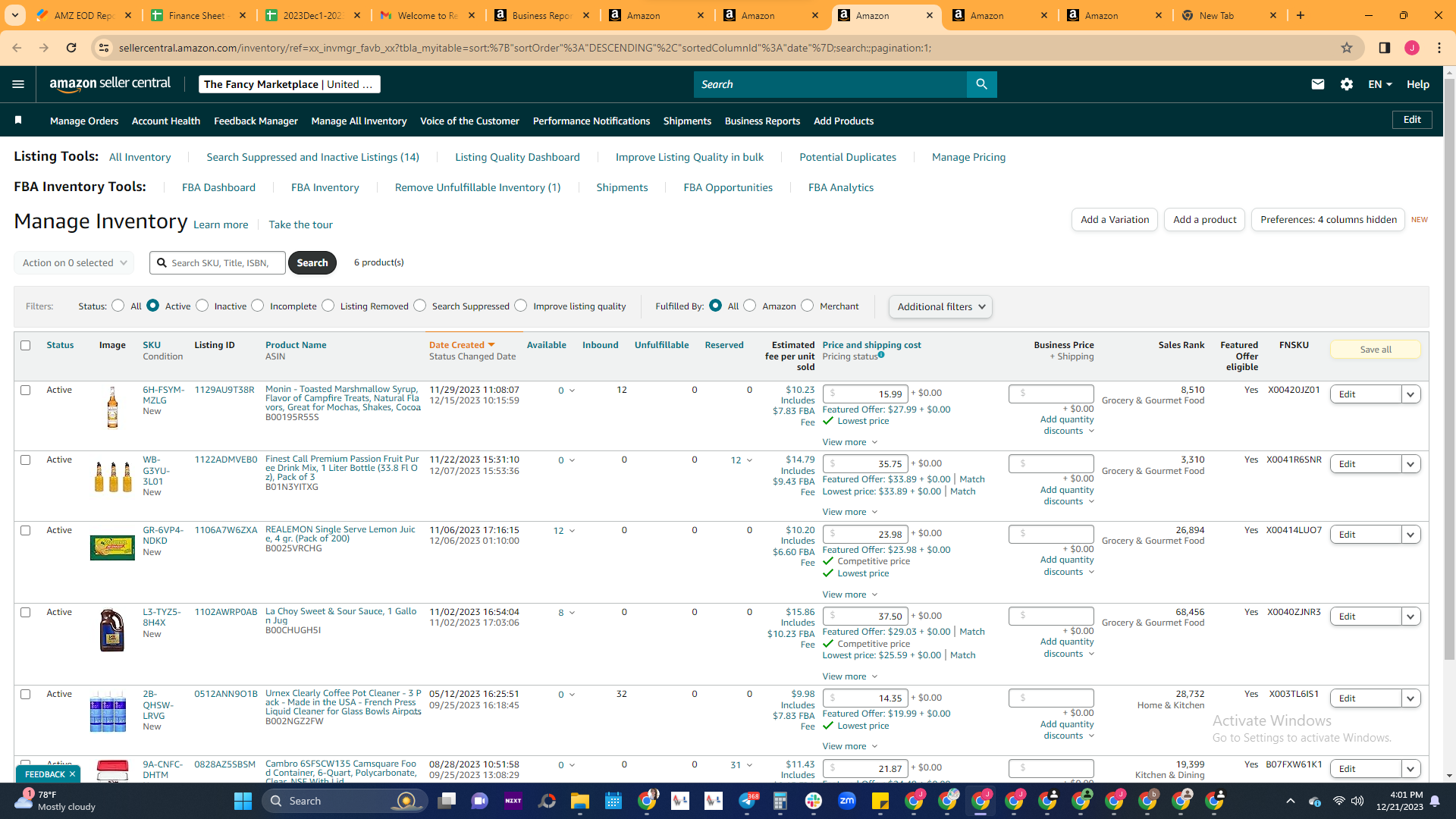1456x819 pixels.
Task: Check the box for Monin Toasted Marshmallow Syrup
Action: pos(26,390)
